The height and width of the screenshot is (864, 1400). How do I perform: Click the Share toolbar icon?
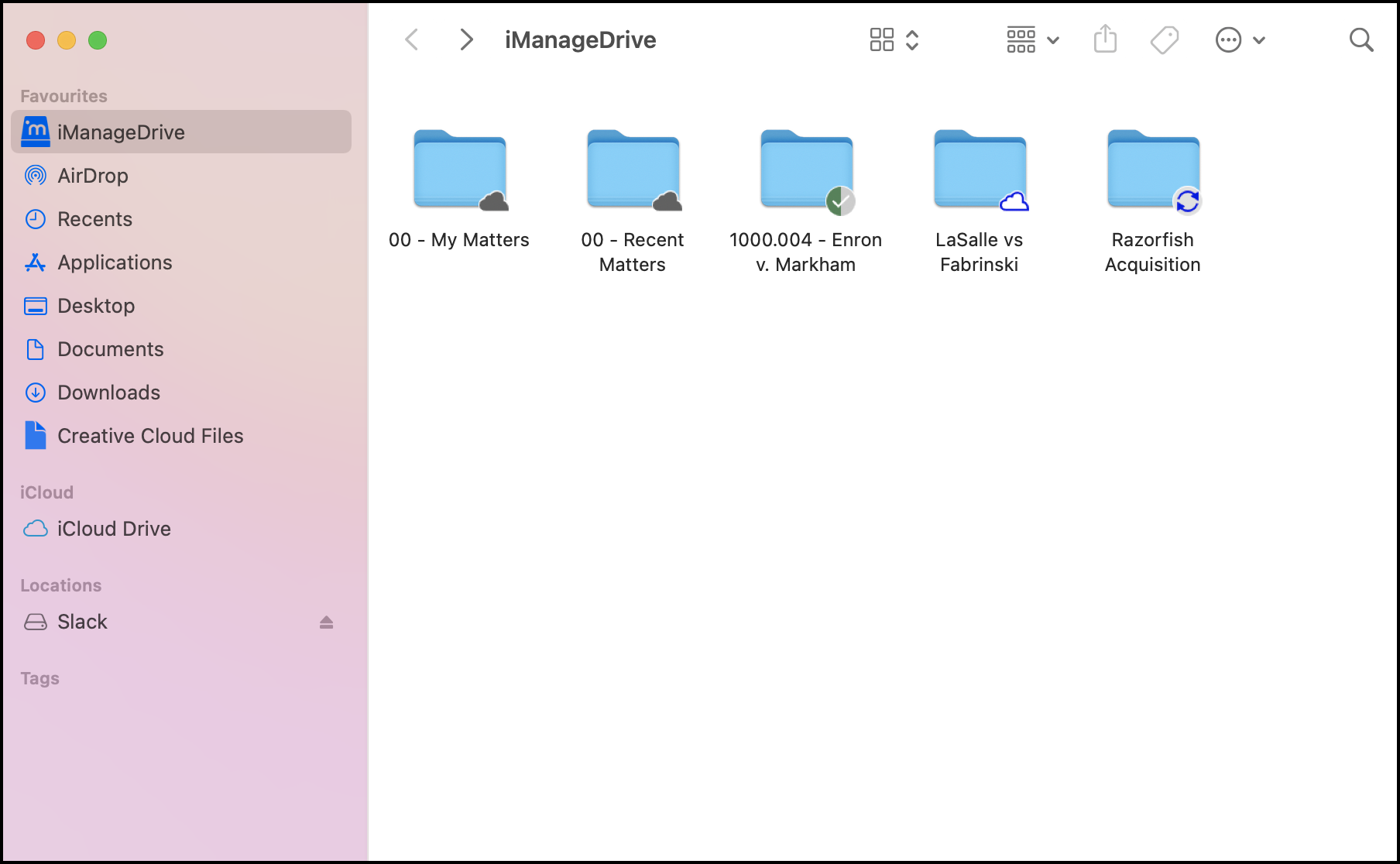(x=1105, y=39)
